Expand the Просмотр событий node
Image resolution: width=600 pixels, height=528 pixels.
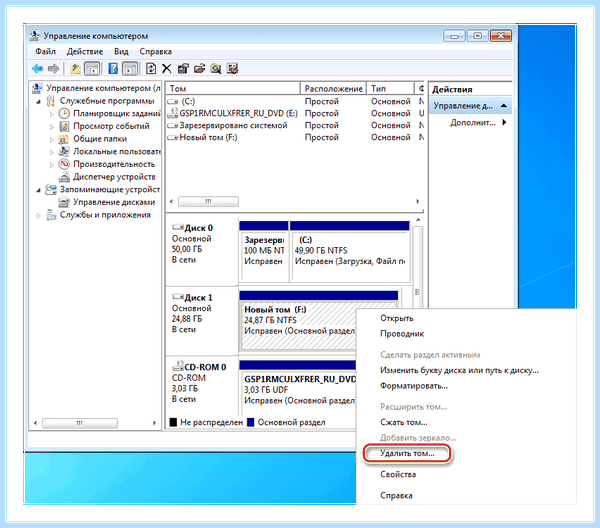coord(52,127)
